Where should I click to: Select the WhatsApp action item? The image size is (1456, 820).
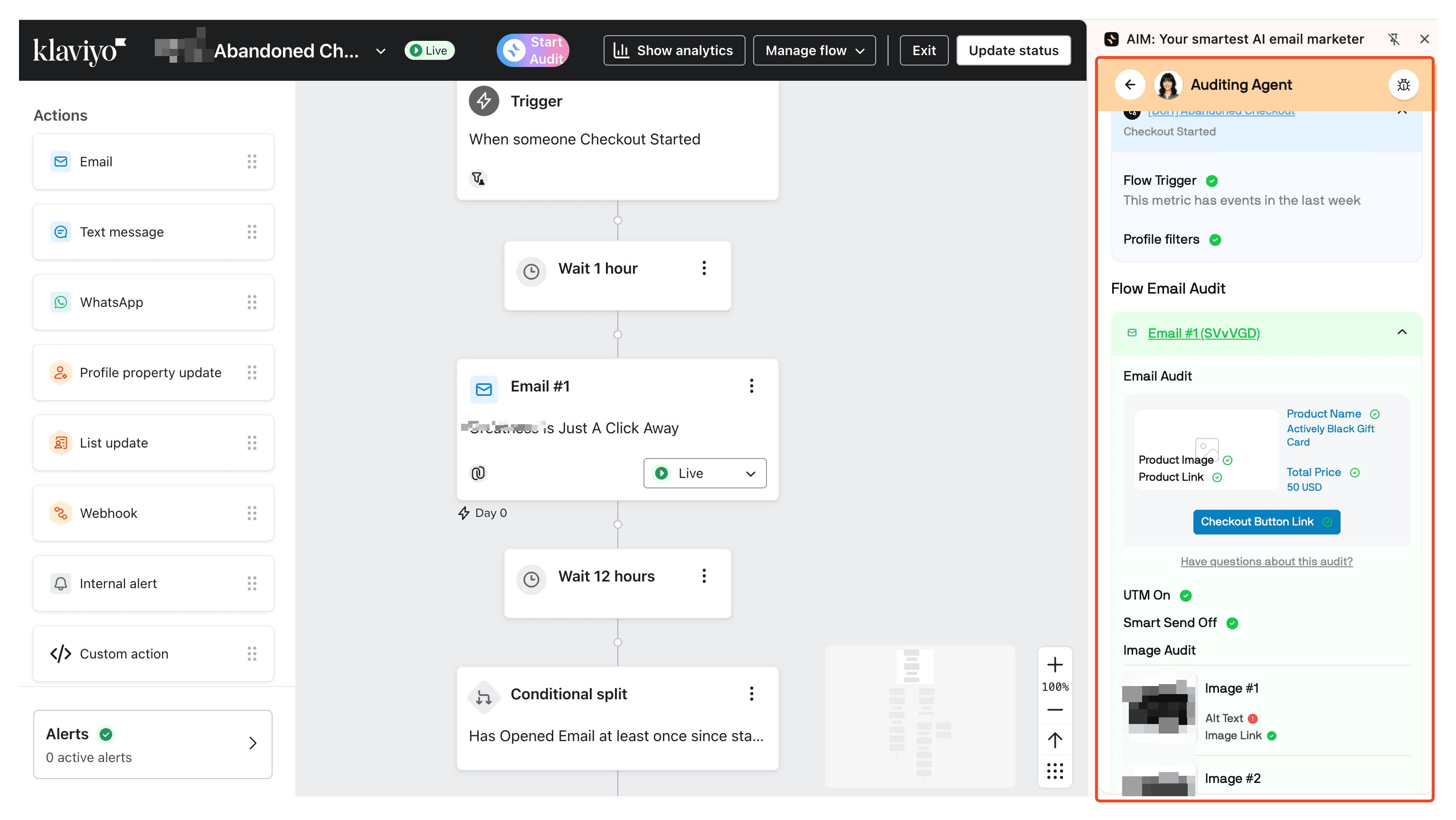coord(152,303)
